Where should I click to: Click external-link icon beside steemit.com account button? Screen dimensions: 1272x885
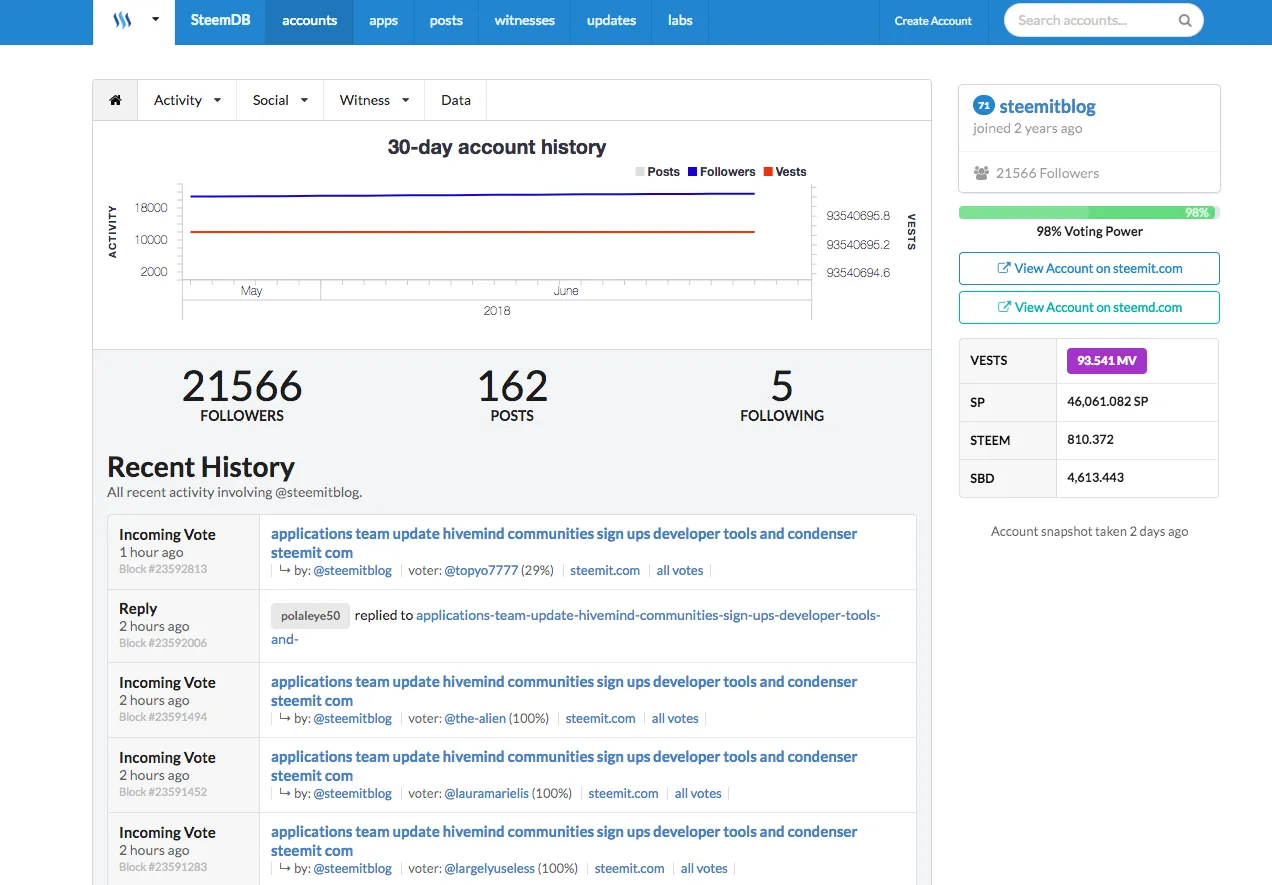pos(1003,268)
